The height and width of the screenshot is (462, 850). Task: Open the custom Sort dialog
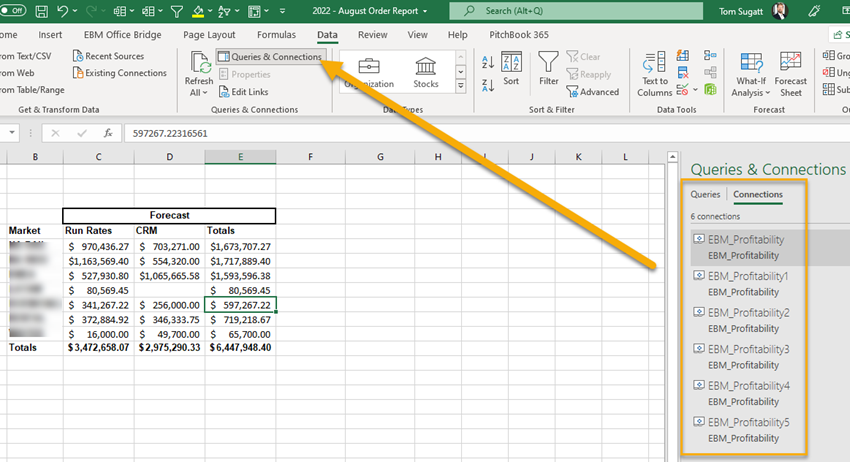(x=511, y=69)
